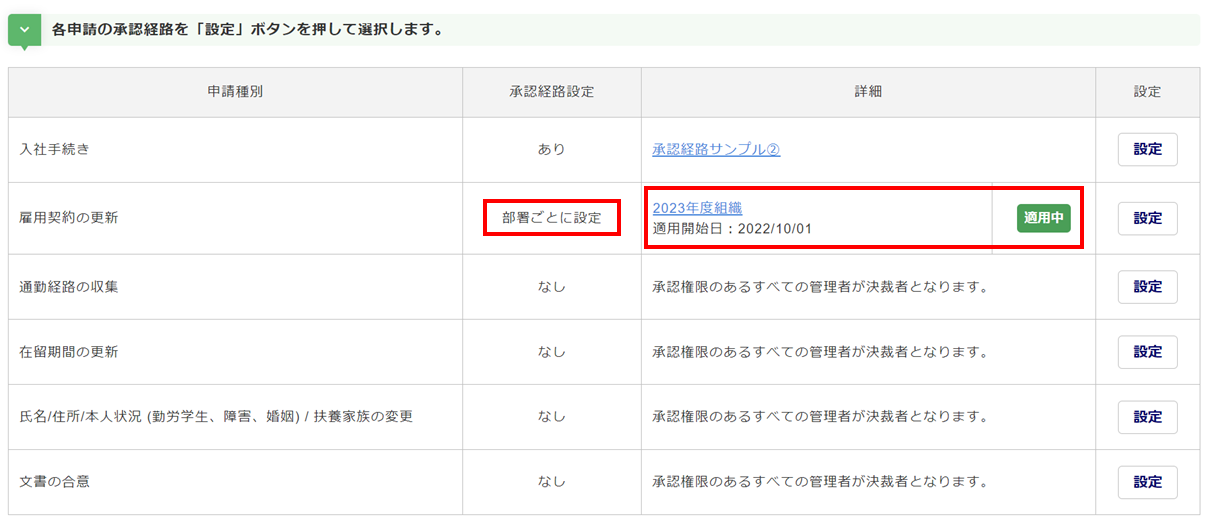The width and height of the screenshot is (1209, 519).
Task: Click the green 適用中 badge
Action: click(1043, 218)
